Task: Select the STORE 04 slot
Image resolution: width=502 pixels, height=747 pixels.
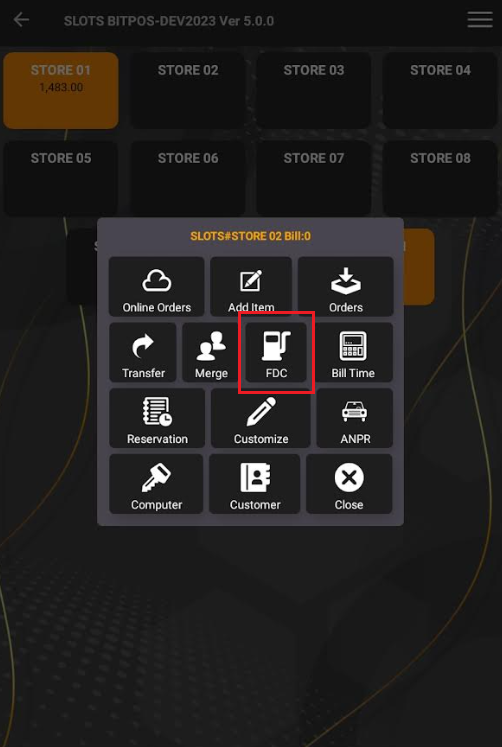Action: (440, 91)
